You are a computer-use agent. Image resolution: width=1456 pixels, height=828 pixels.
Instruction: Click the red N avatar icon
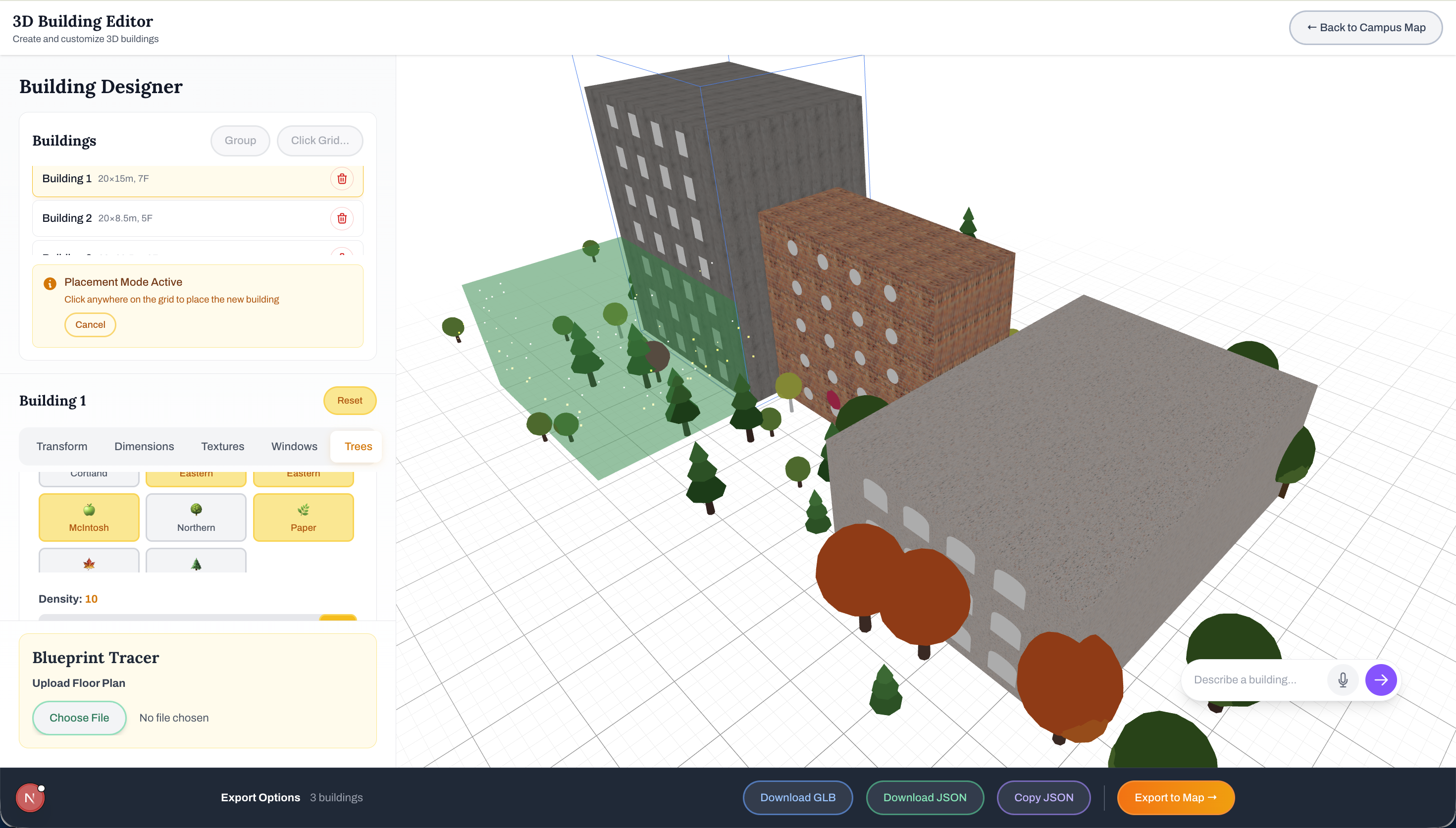30,797
